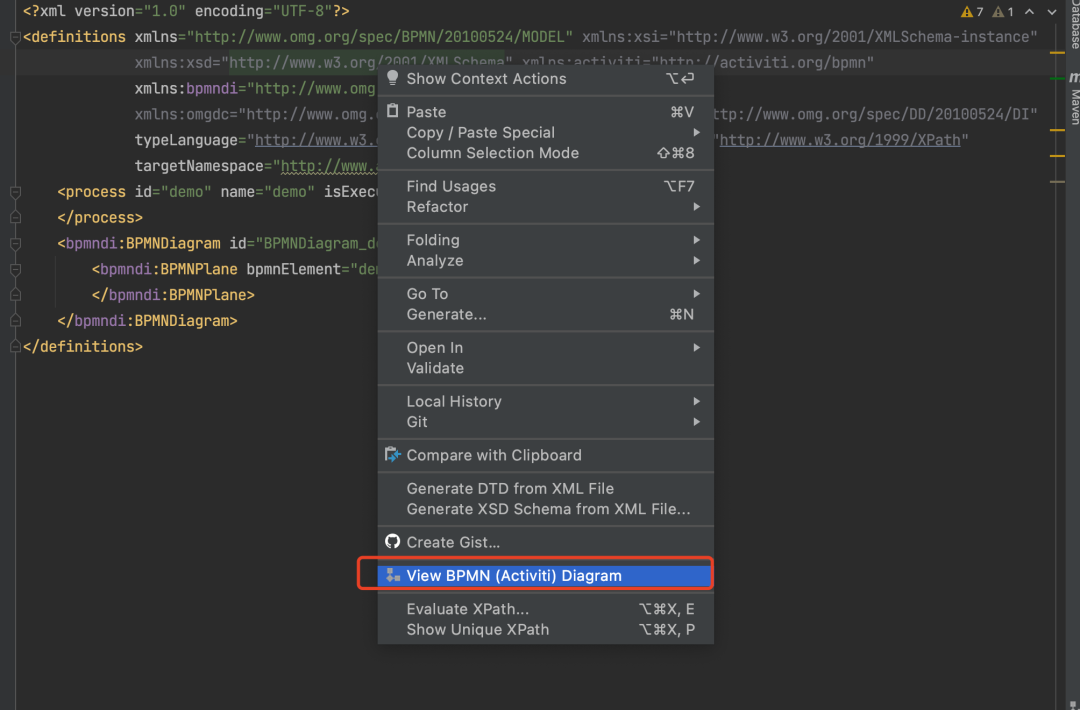Screen dimensions: 1080x710
Task: Go to previous highlighted error arrow
Action: point(1030,12)
